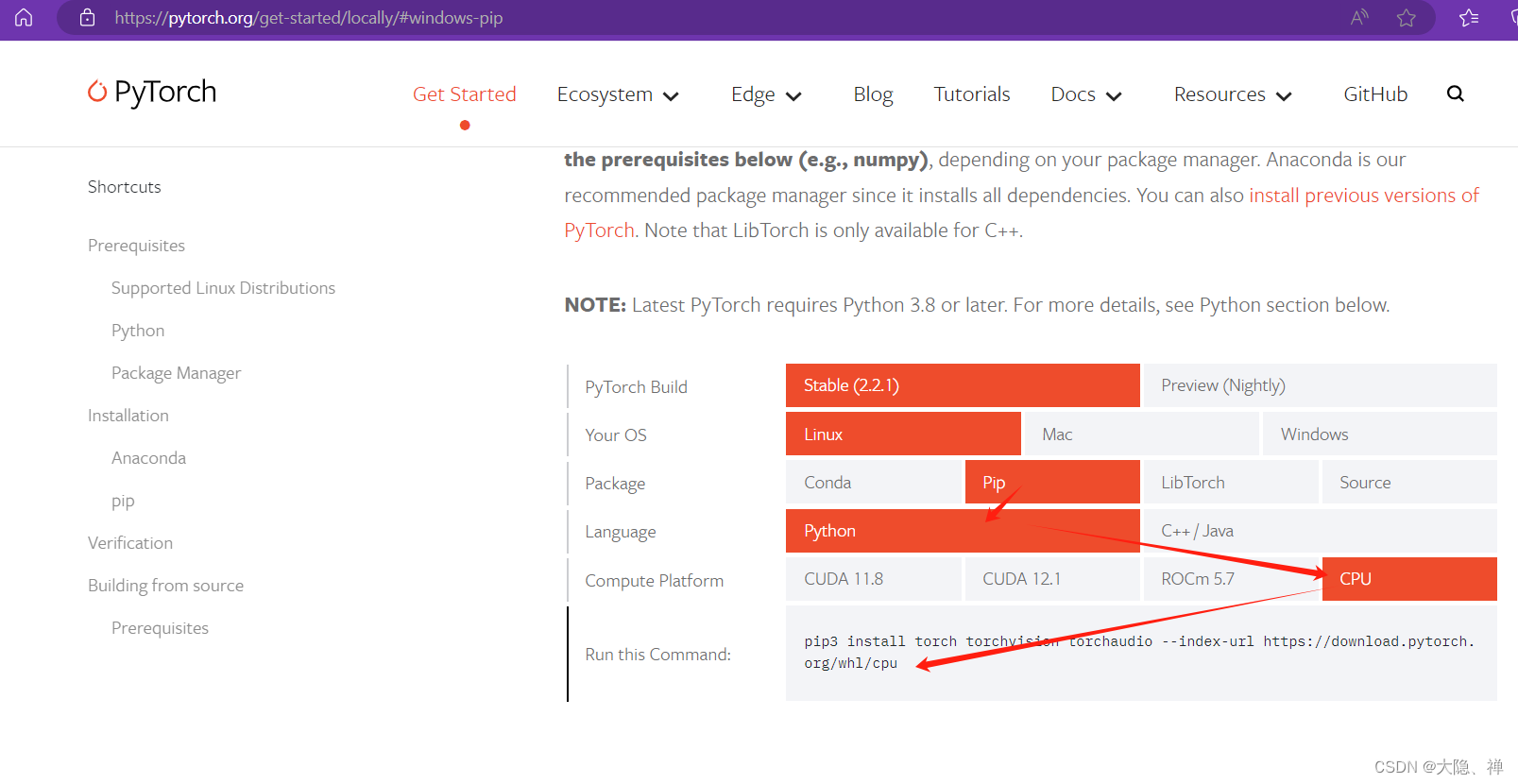The height and width of the screenshot is (784, 1518).
Task: Open the Get Started tab
Action: tap(465, 94)
